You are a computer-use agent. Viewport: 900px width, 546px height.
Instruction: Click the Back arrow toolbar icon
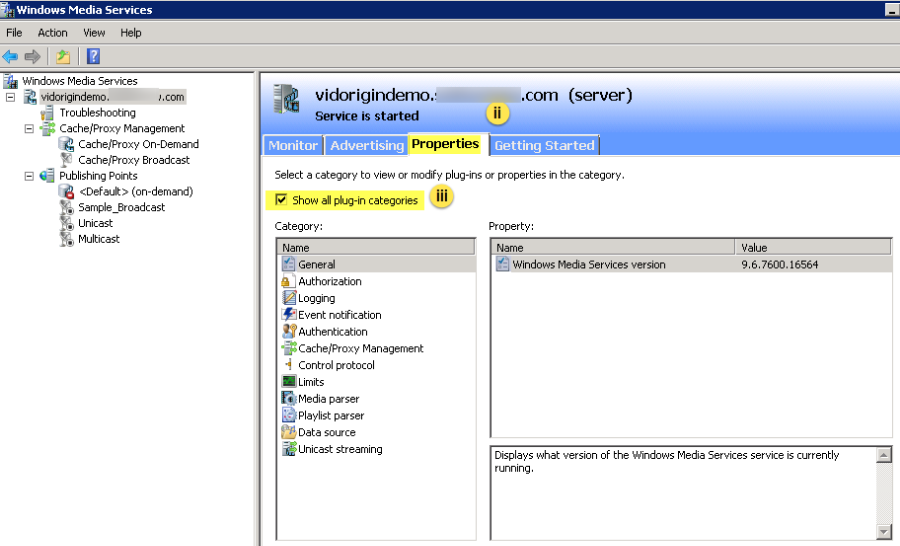pyautogui.click(x=10, y=56)
